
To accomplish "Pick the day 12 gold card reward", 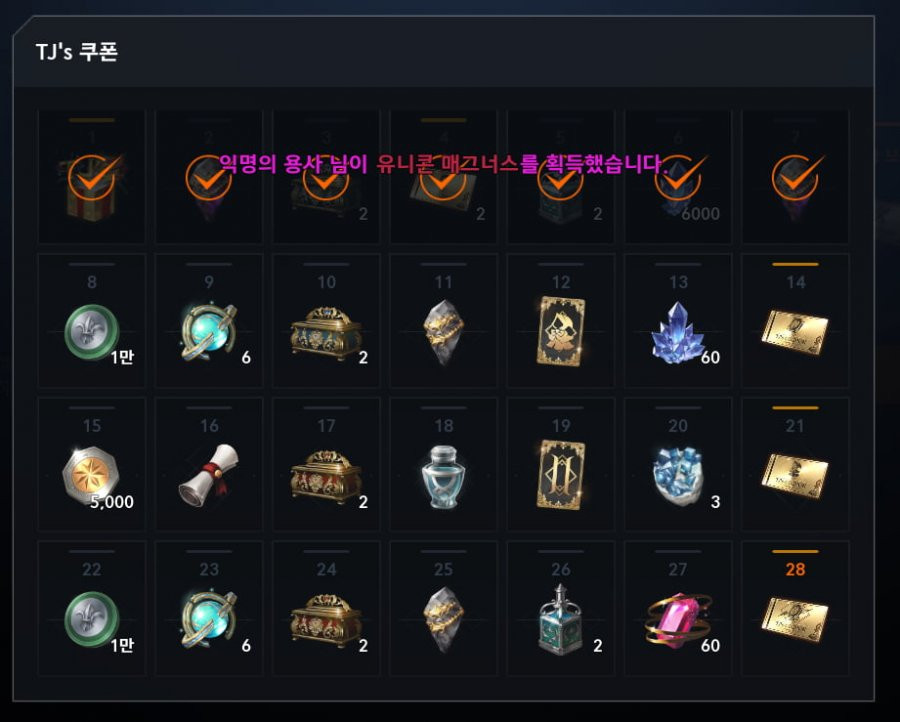I will coord(561,320).
